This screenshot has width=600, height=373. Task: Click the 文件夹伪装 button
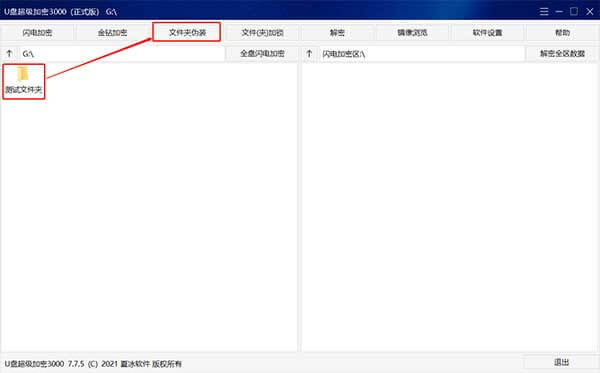click(187, 33)
